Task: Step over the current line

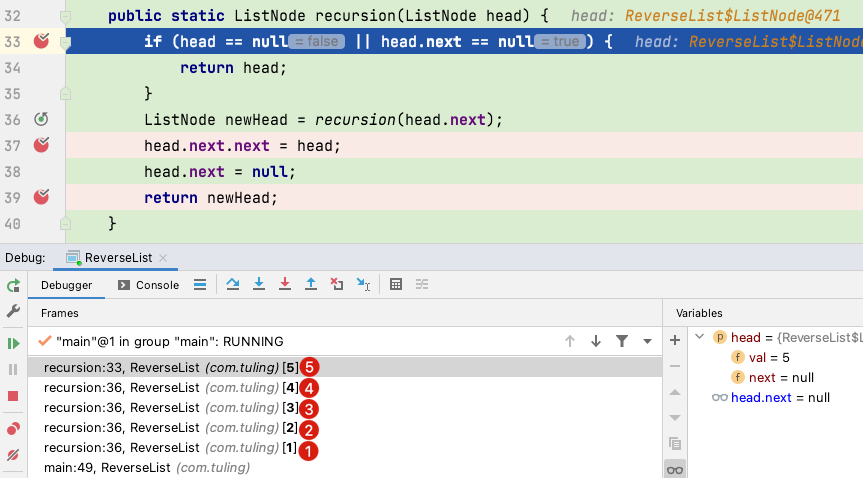Action: coord(233,284)
